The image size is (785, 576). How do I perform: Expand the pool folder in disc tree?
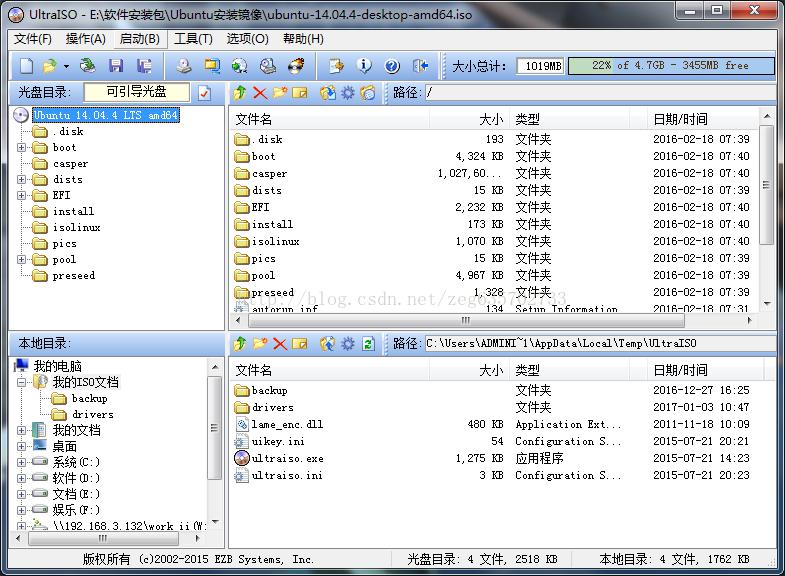tap(21, 260)
